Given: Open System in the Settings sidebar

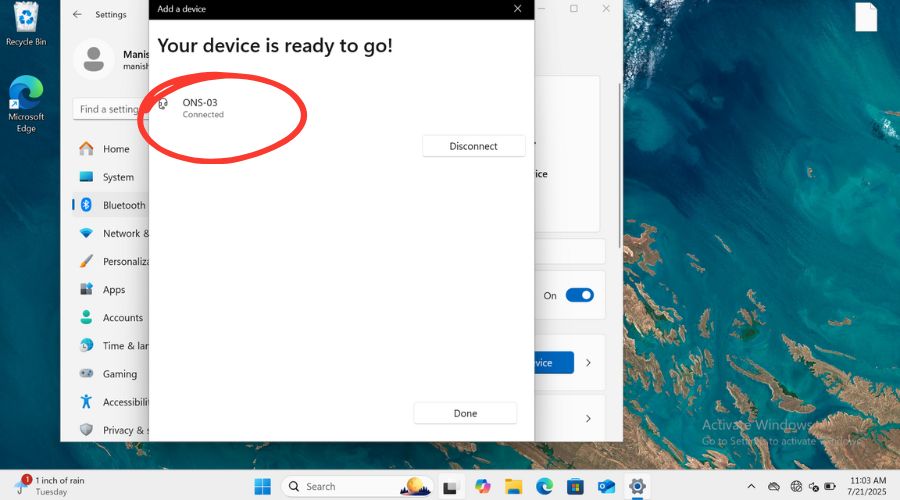Looking at the screenshot, I should (x=117, y=177).
